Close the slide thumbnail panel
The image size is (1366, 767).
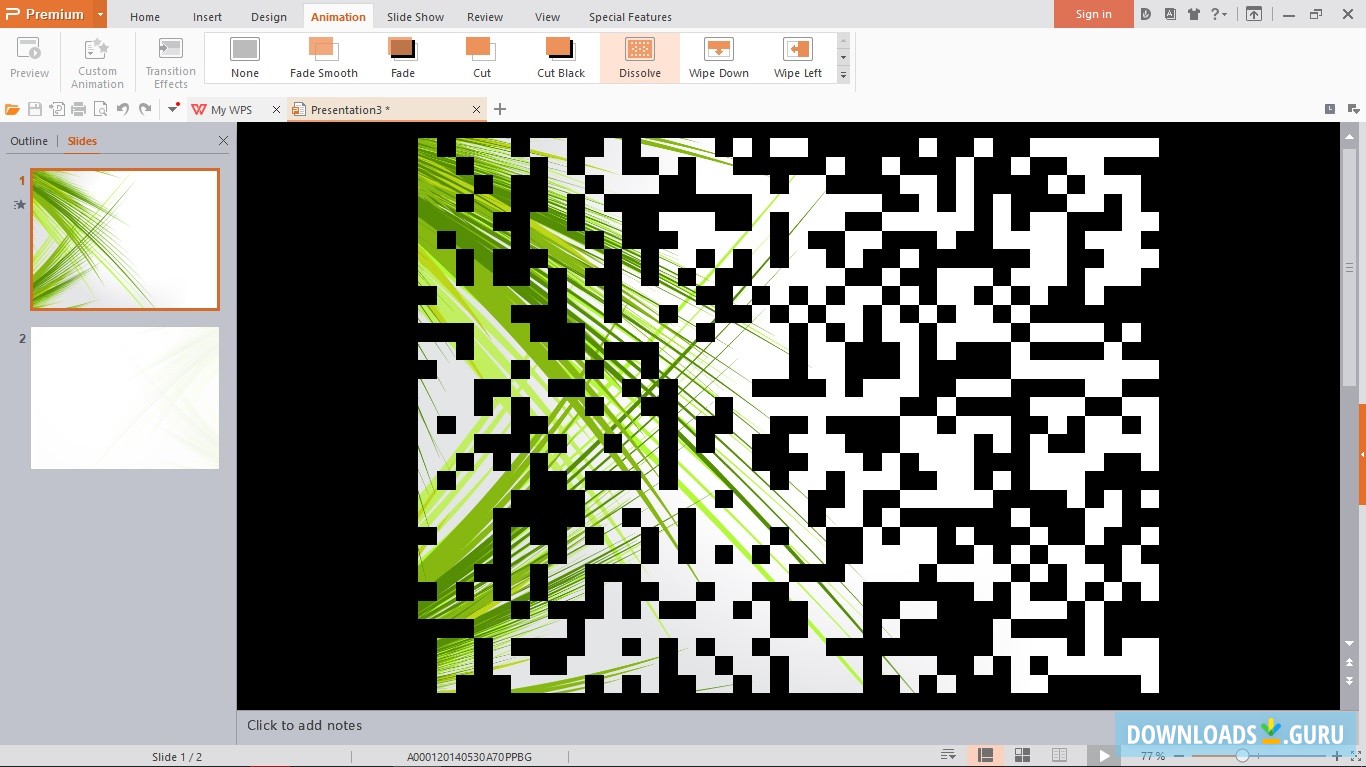(x=223, y=141)
